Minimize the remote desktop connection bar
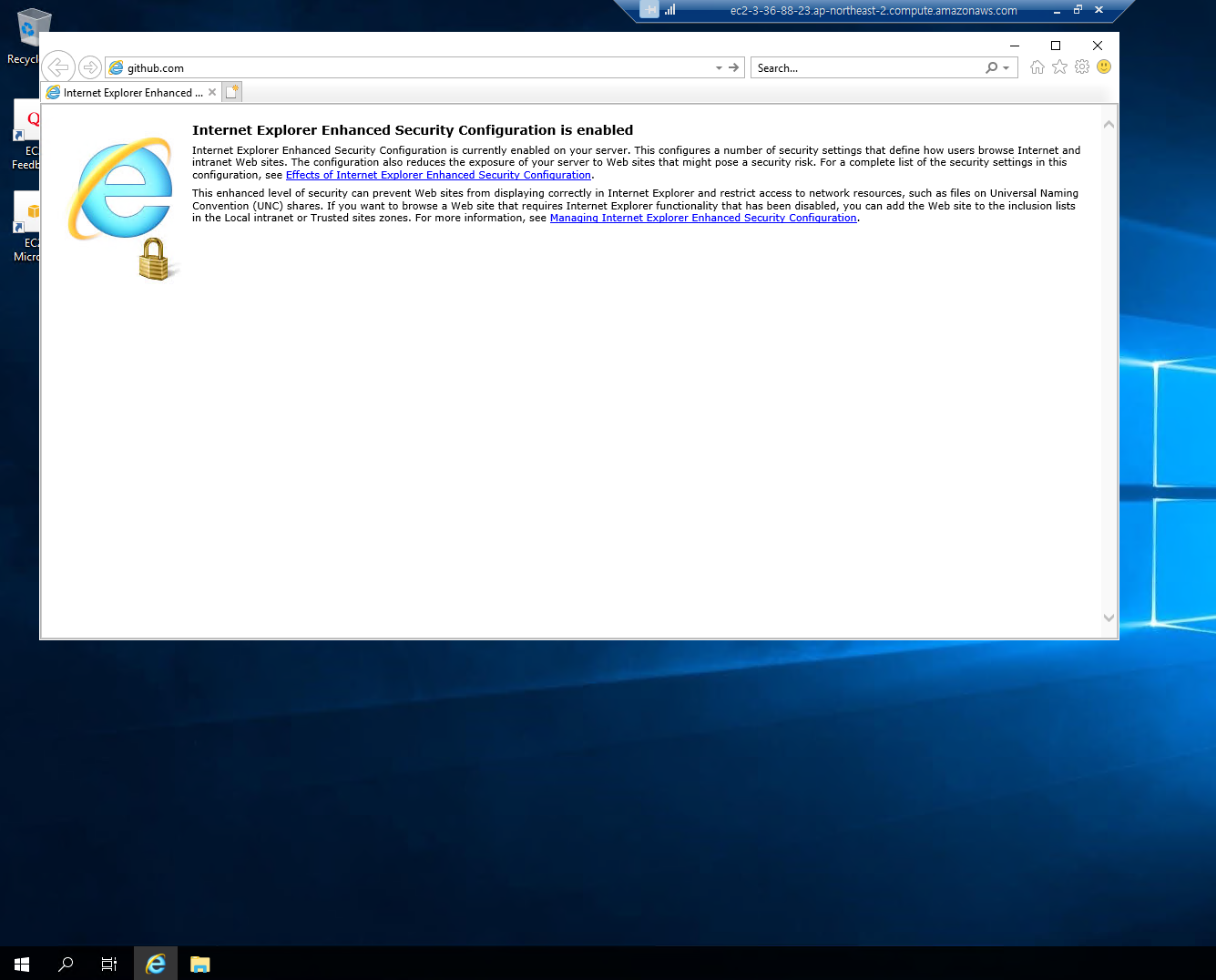This screenshot has height=980, width=1216. (1057, 11)
